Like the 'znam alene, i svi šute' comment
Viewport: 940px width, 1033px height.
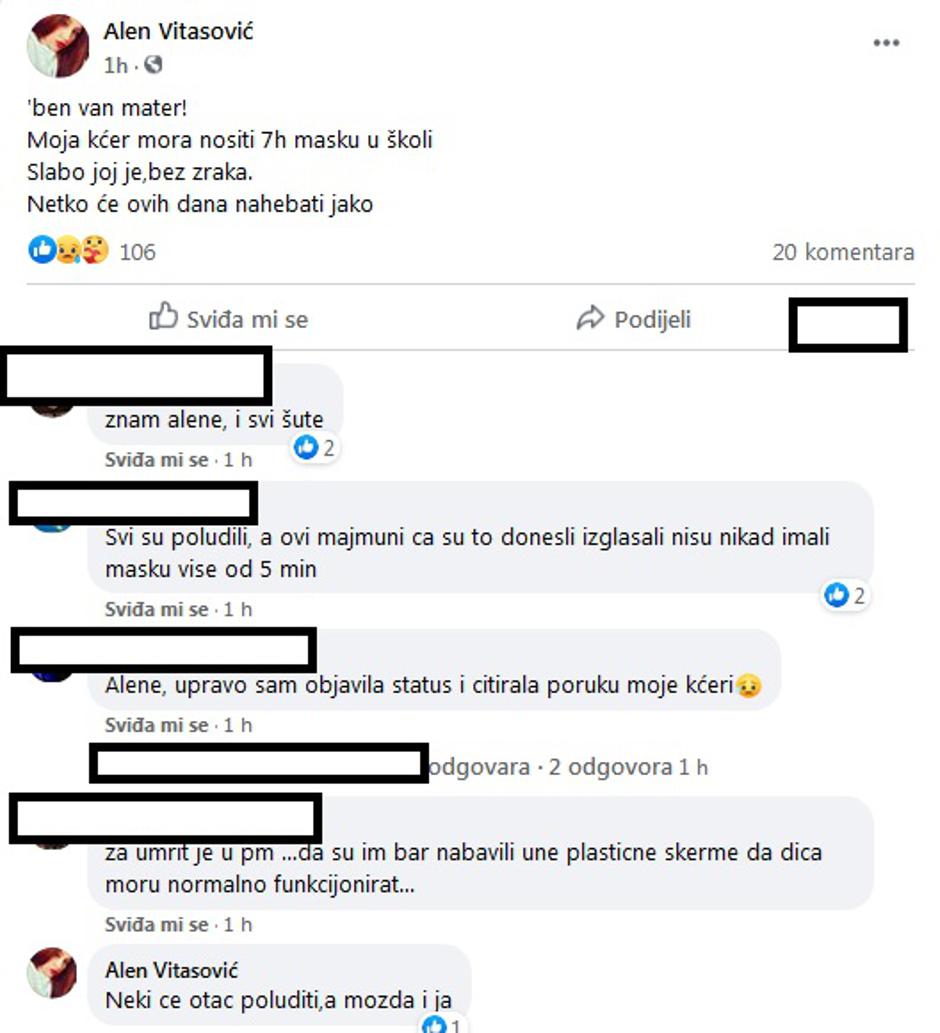156,460
